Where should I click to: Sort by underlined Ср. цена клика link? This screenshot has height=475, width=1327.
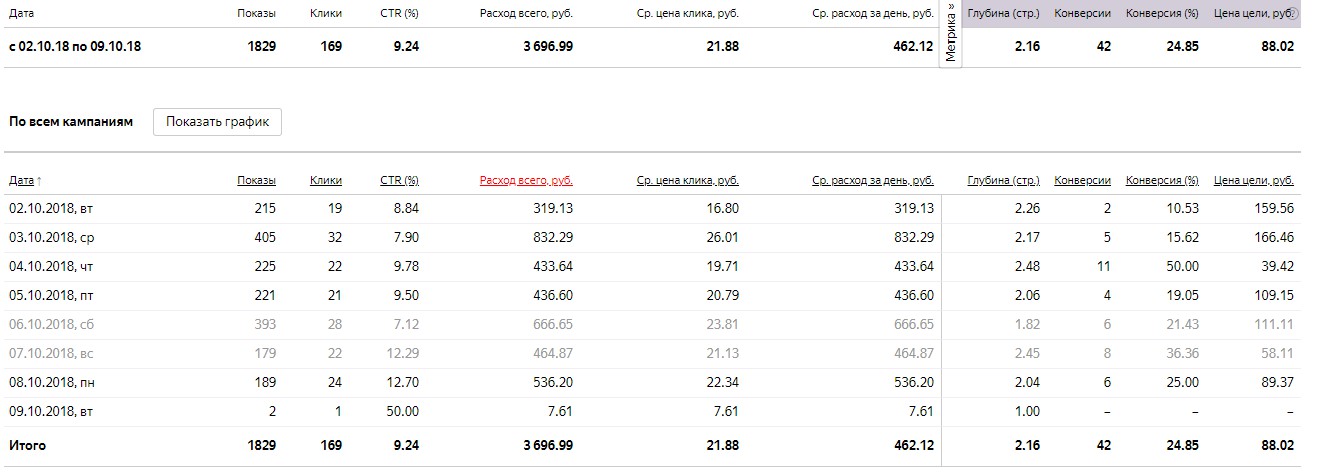tap(687, 181)
